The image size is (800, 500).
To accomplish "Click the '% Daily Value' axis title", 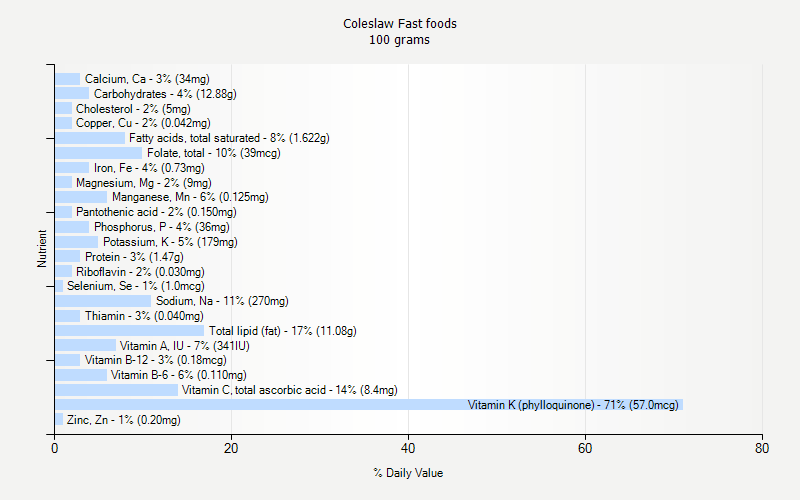I will point(408,473).
